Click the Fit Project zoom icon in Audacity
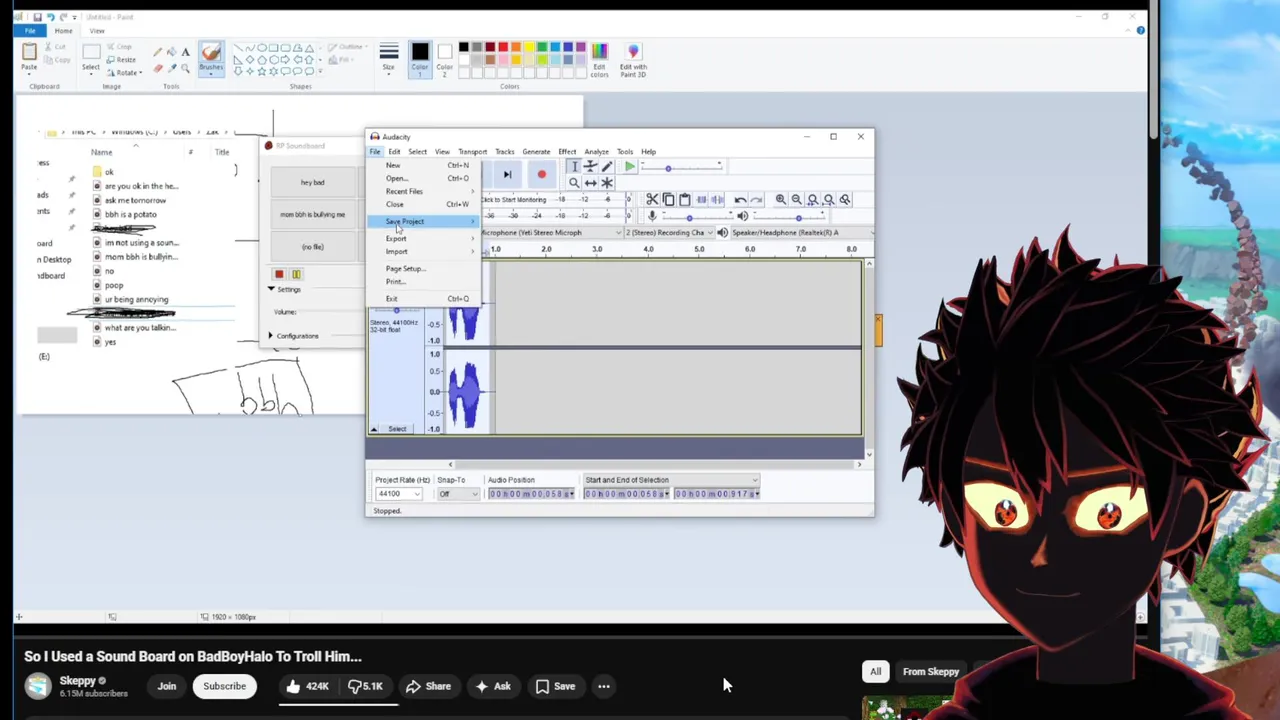Viewport: 1280px width, 720px height. click(828, 200)
